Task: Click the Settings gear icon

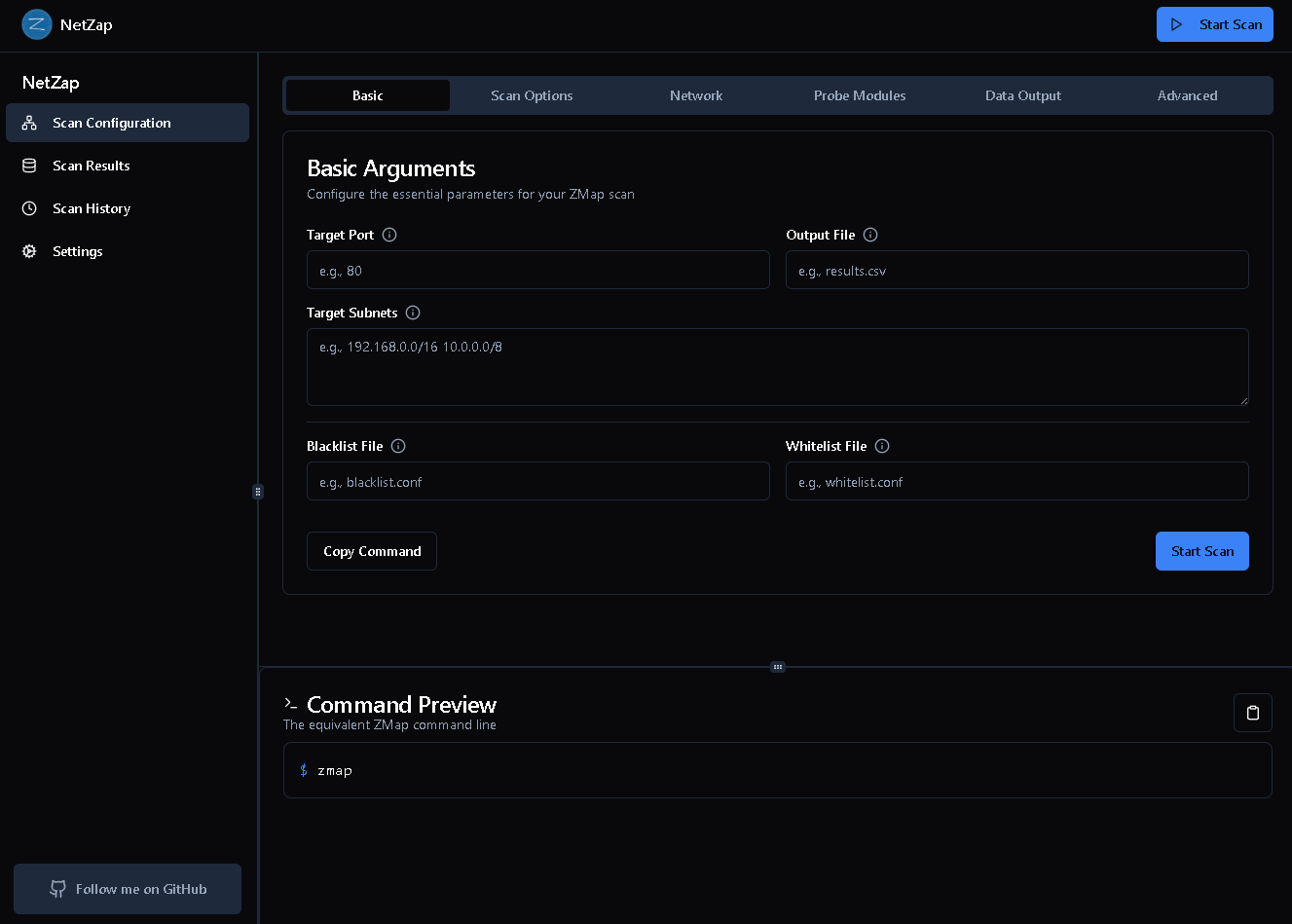Action: [29, 251]
